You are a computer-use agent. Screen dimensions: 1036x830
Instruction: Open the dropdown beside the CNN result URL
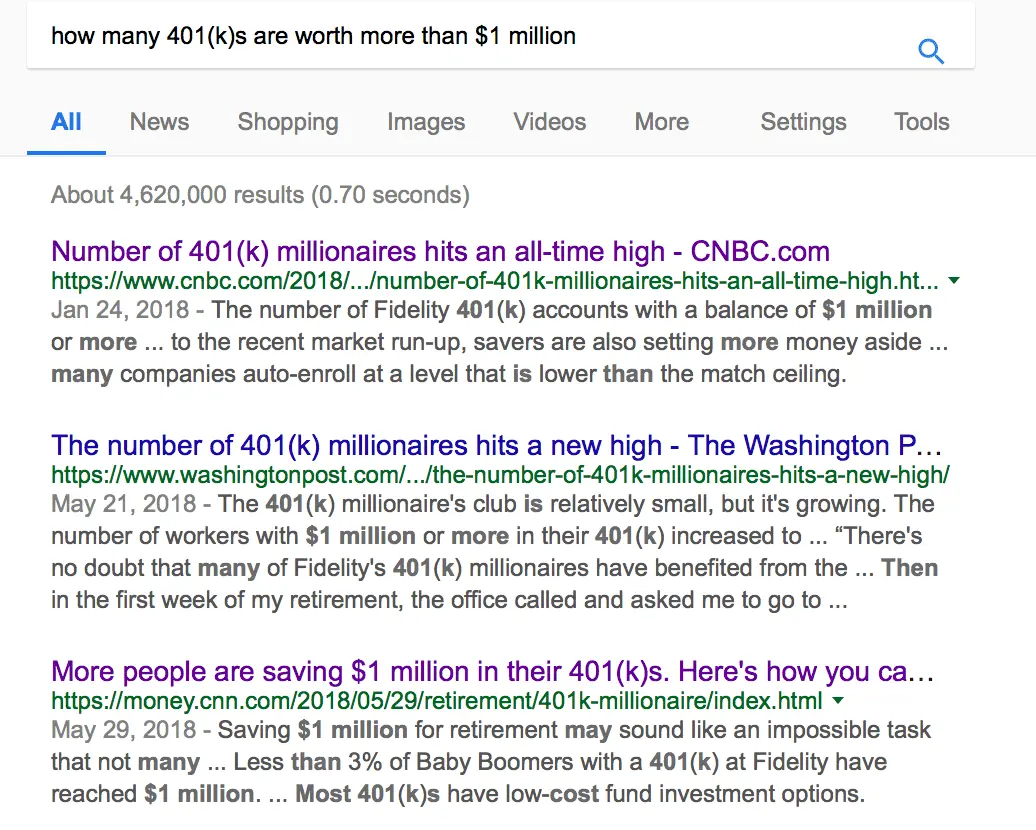pyautogui.click(x=838, y=701)
